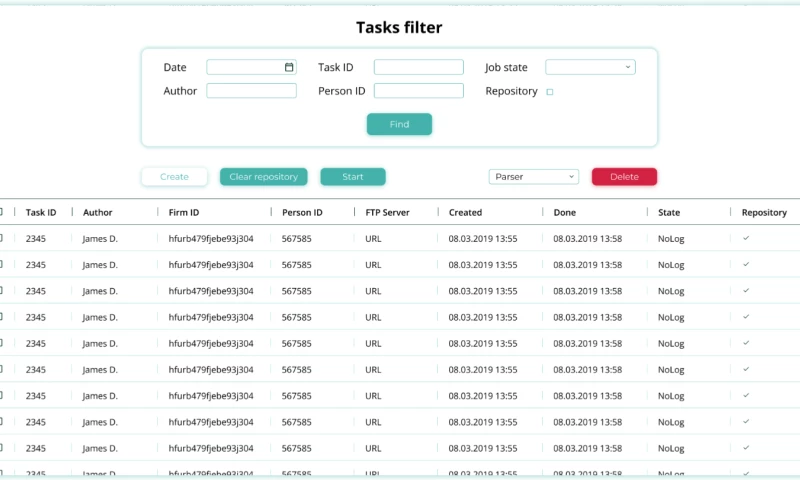Image resolution: width=800 pixels, height=480 pixels.
Task: Hit the Start button
Action: 352,177
